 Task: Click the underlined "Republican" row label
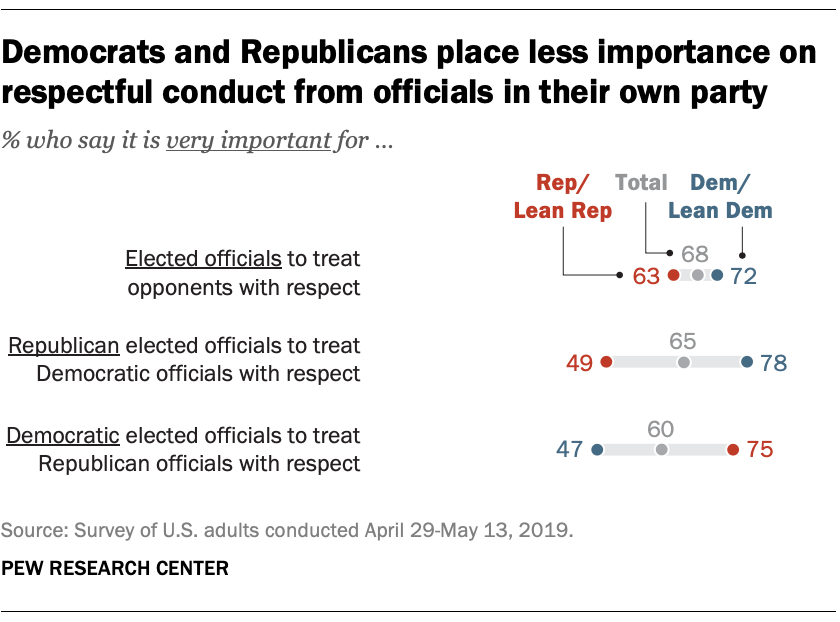point(64,347)
